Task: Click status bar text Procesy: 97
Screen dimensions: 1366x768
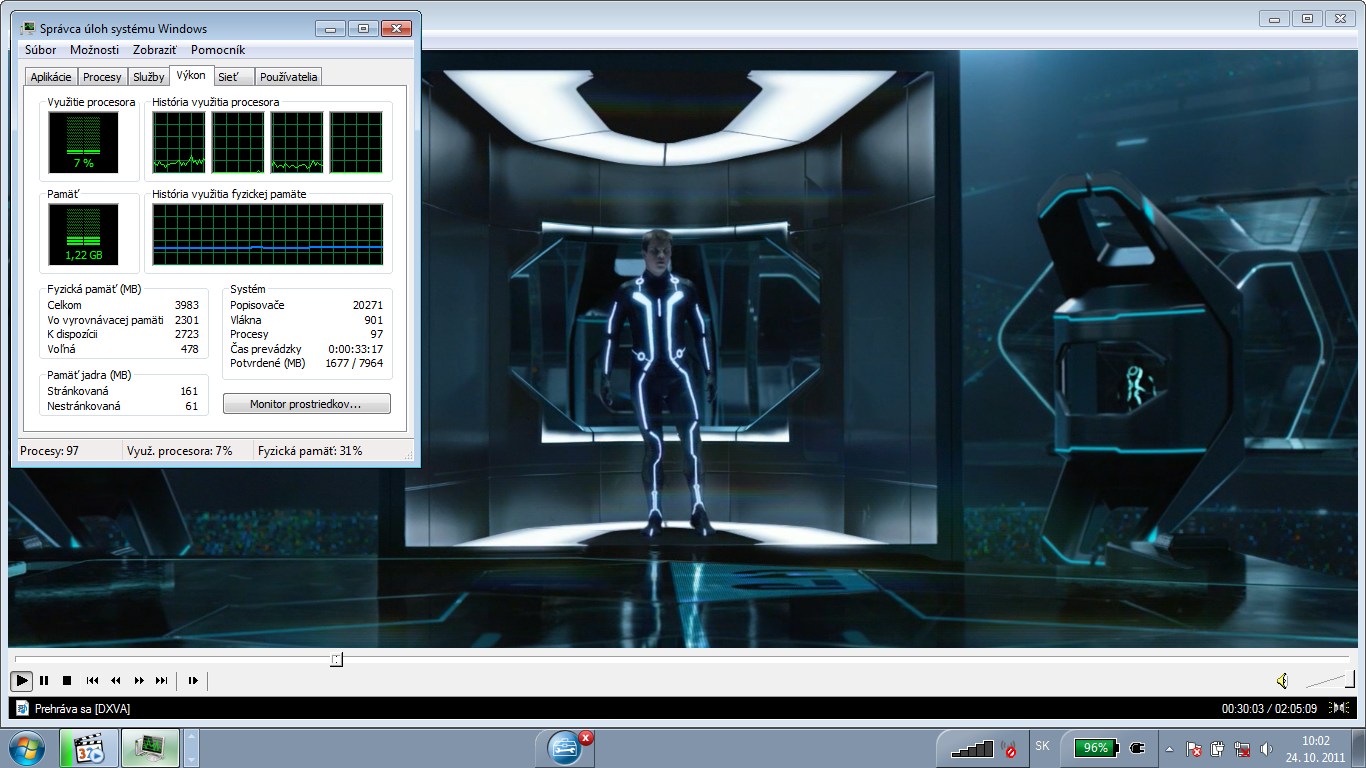Action: tap(49, 451)
